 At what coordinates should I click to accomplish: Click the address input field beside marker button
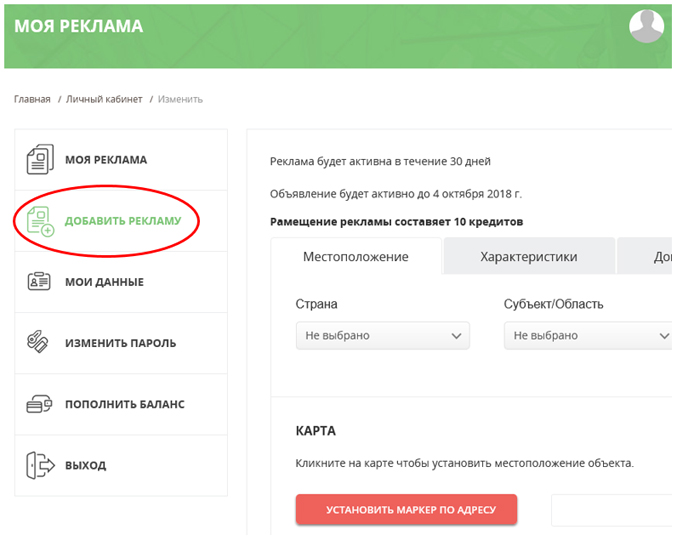tap(610, 510)
